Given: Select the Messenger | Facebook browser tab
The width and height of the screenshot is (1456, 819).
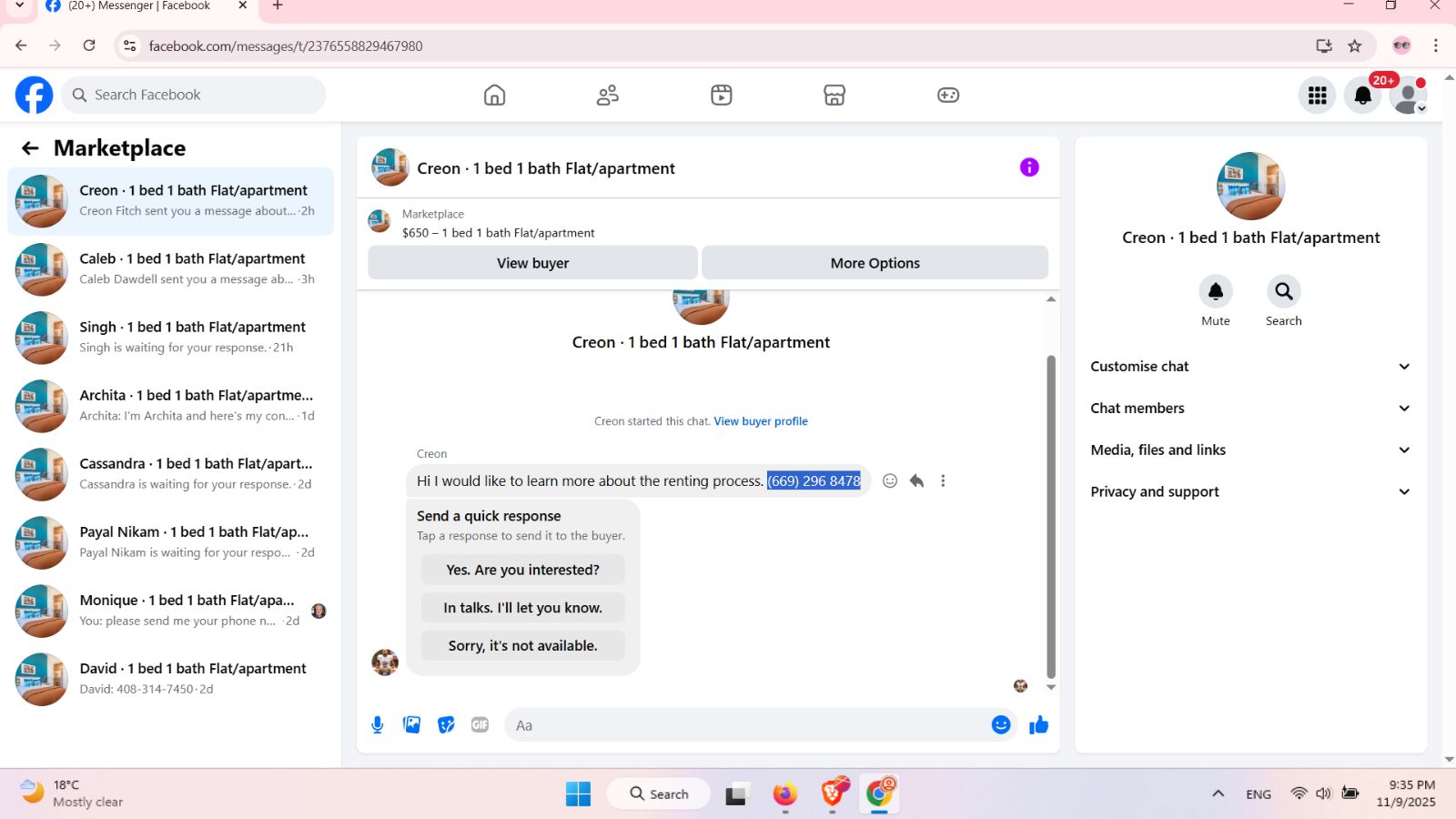Looking at the screenshot, I should pyautogui.click(x=148, y=6).
